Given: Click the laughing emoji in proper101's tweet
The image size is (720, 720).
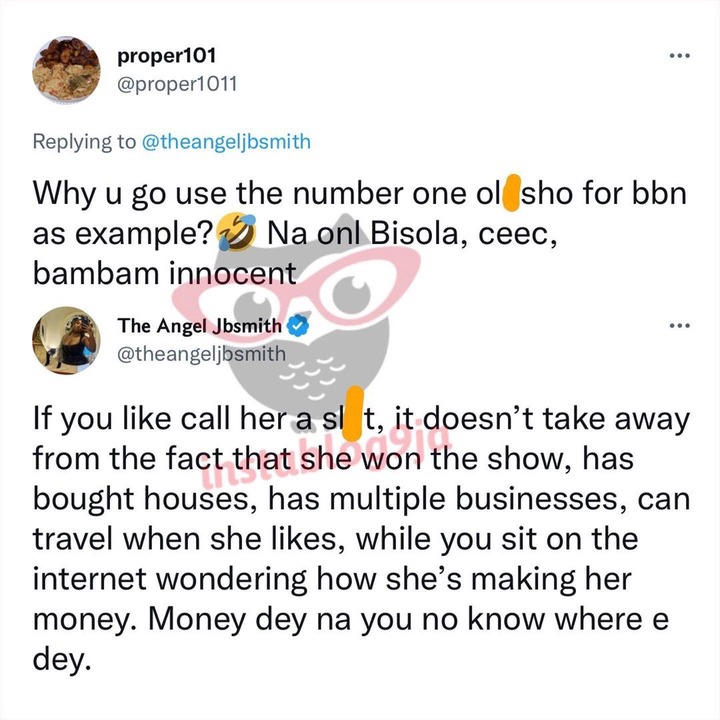Looking at the screenshot, I should point(236,232).
